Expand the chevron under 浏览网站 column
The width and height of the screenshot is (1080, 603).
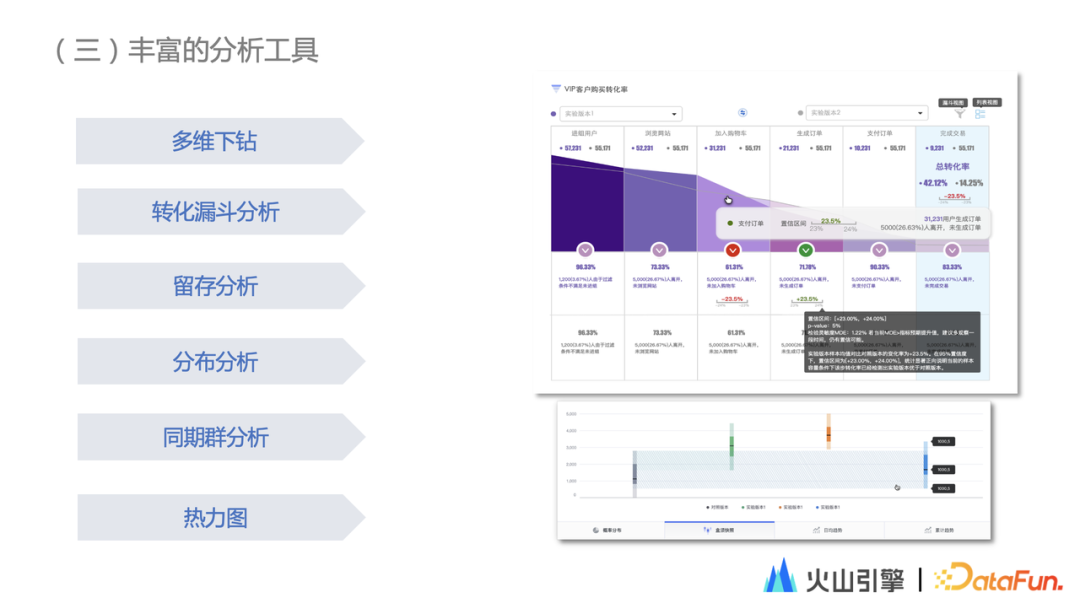[659, 249]
